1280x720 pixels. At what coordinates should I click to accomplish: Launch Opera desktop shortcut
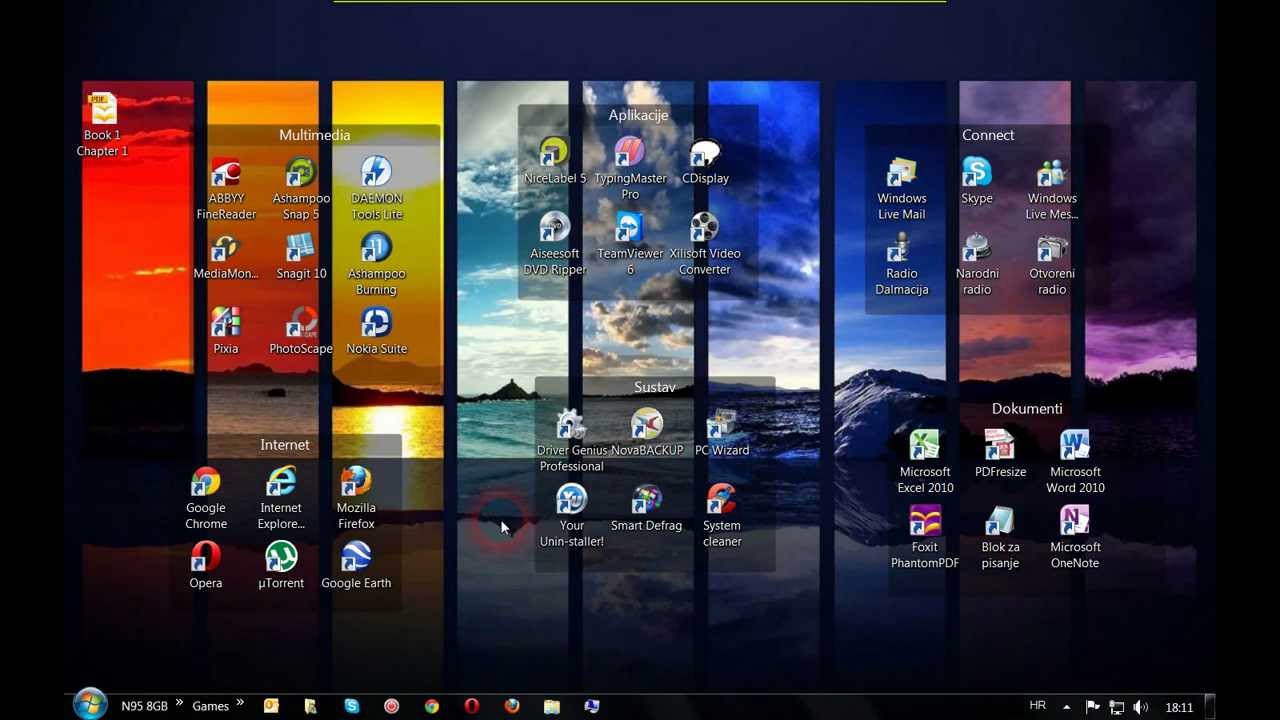click(x=206, y=565)
